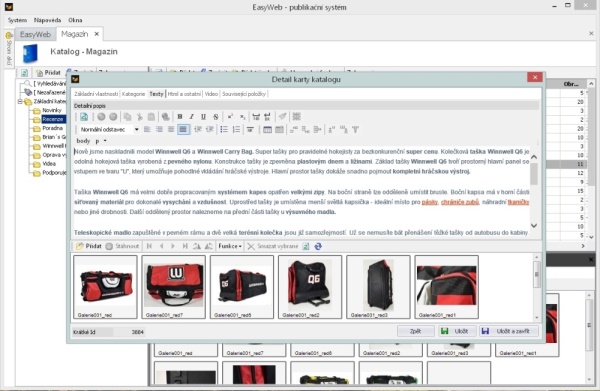Toggle underline formatting in the editor toolbar
Image resolution: width=600 pixels, height=391 pixels.
point(204,117)
